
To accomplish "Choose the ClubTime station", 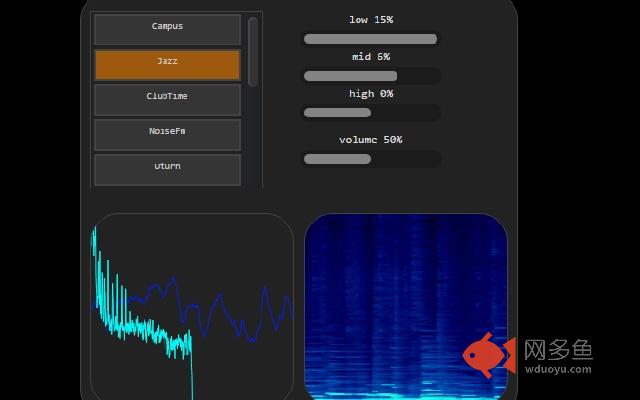I will tap(167, 100).
